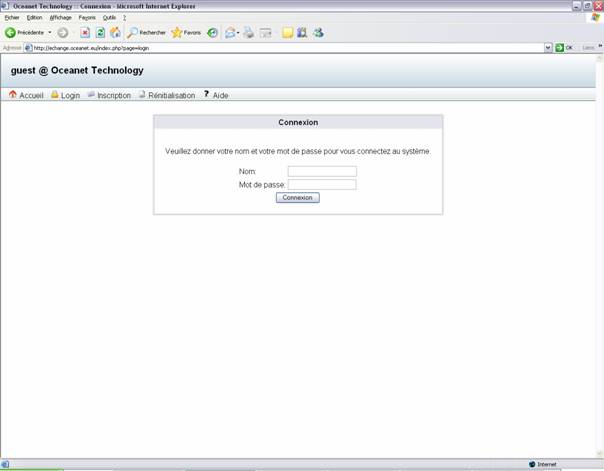Click the vertical scrollbar down arrow
The width and height of the screenshot is (604, 471).
click(599, 453)
